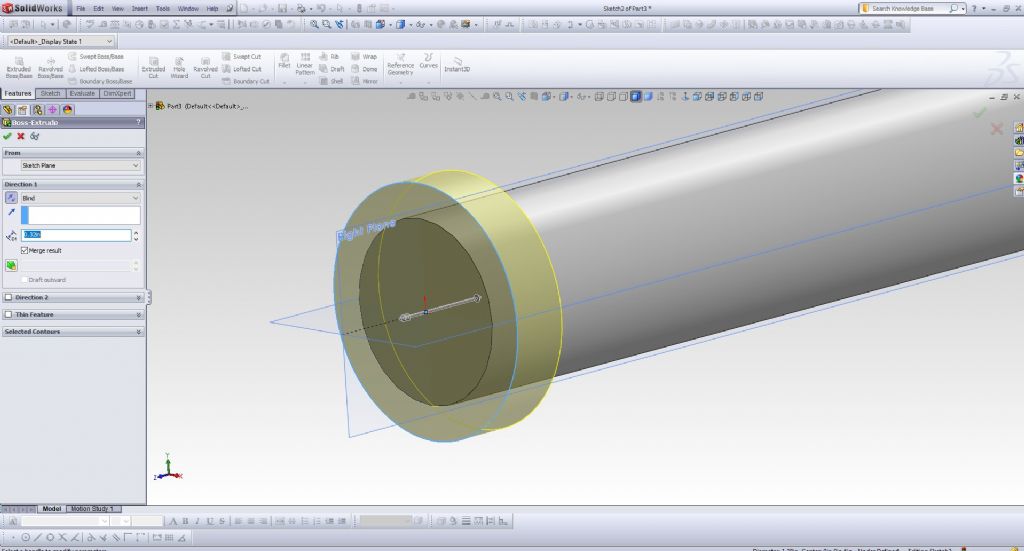Collapse the Direction 1 section

(x=138, y=185)
